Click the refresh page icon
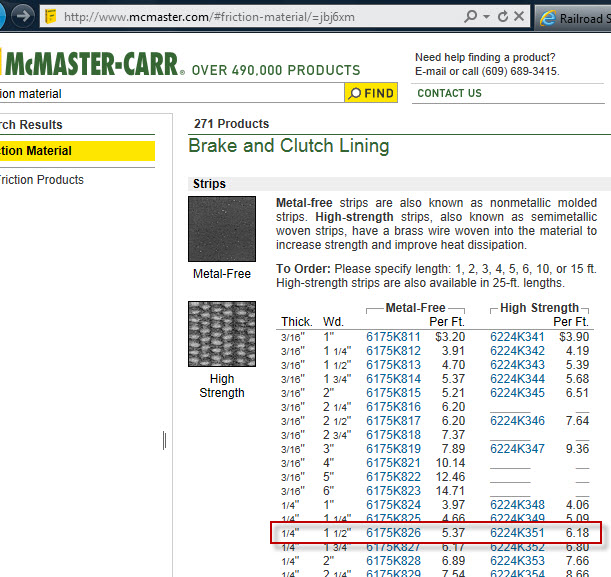 (503, 16)
